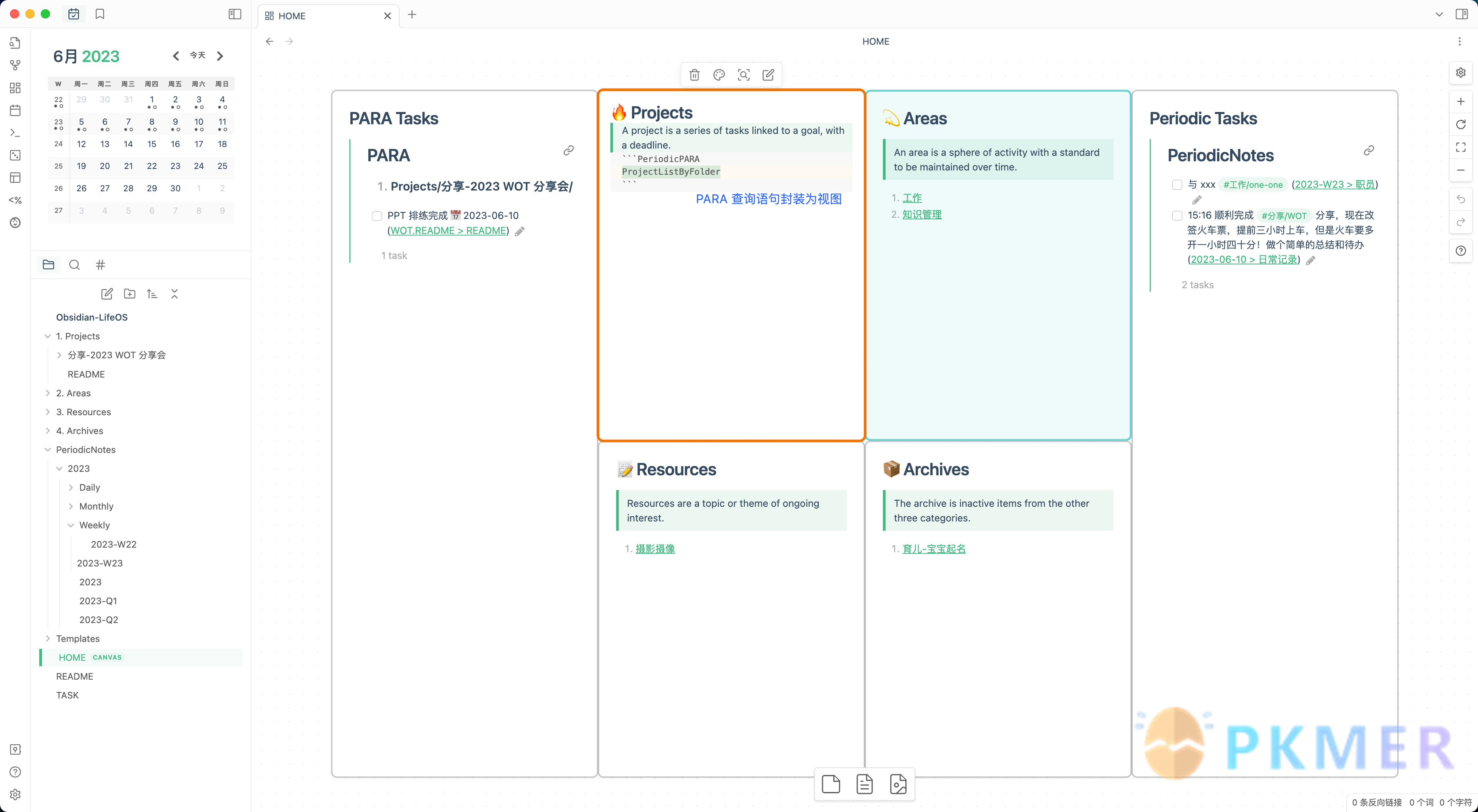1478x812 pixels.
Task: Check the PPT 排练完成 task checkbox
Action: (377, 216)
